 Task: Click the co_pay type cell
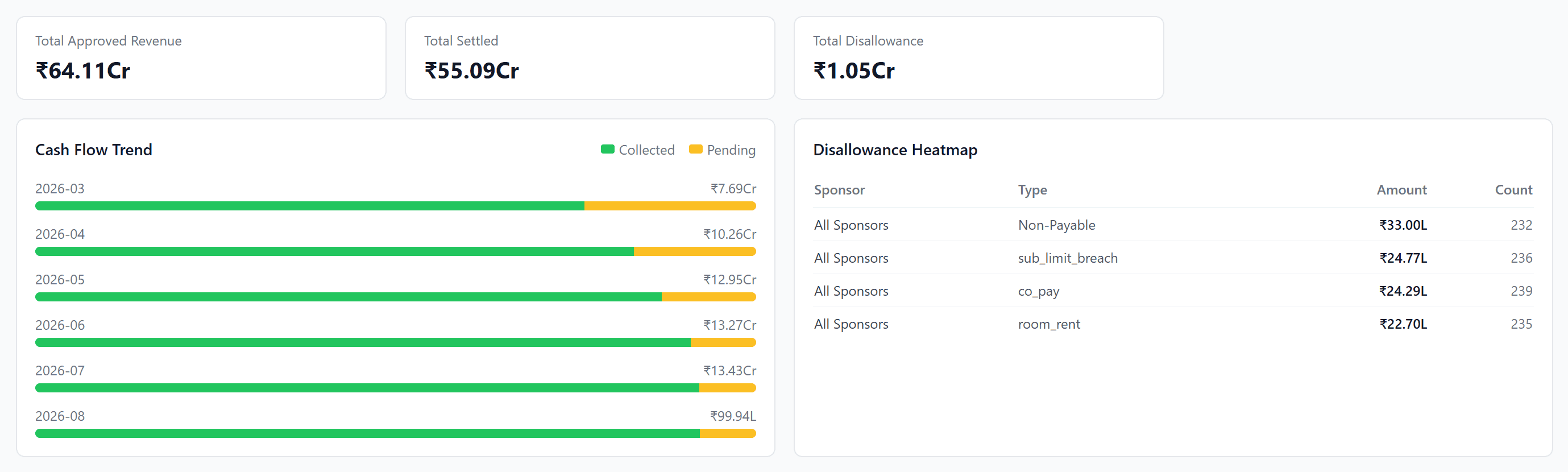1039,292
